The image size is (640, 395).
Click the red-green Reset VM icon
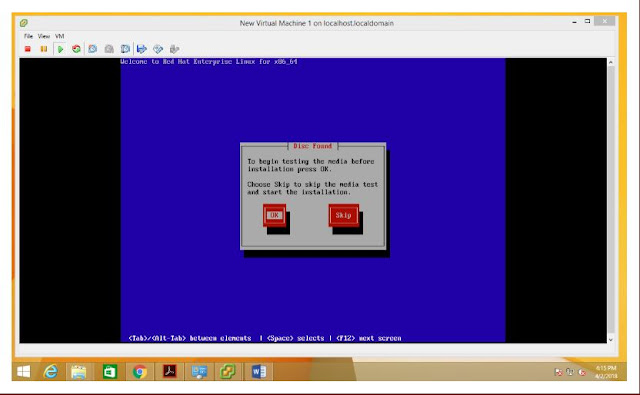76,49
